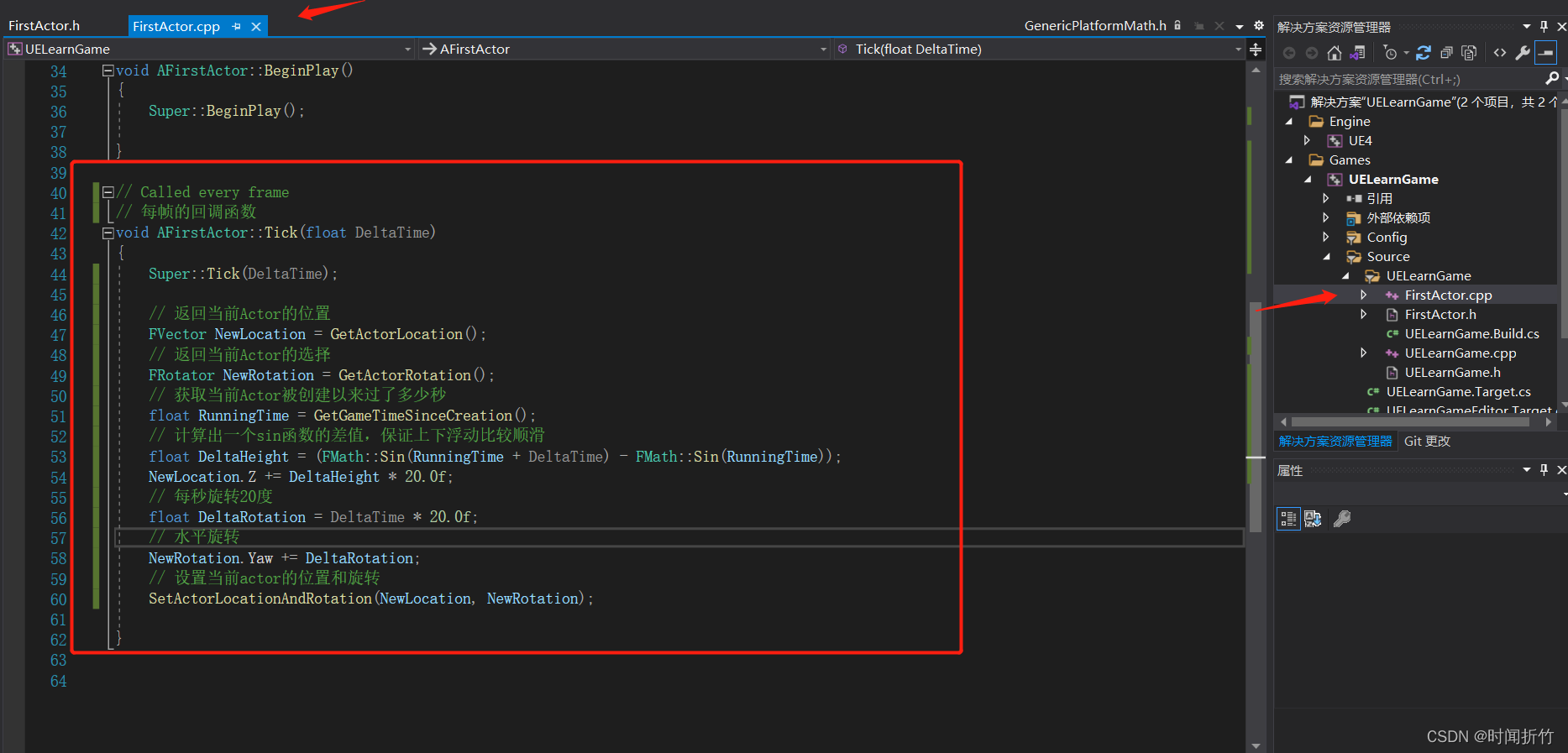
Task: Keep the GenericPlatformMath.h preview tab open
Action: click(1199, 26)
